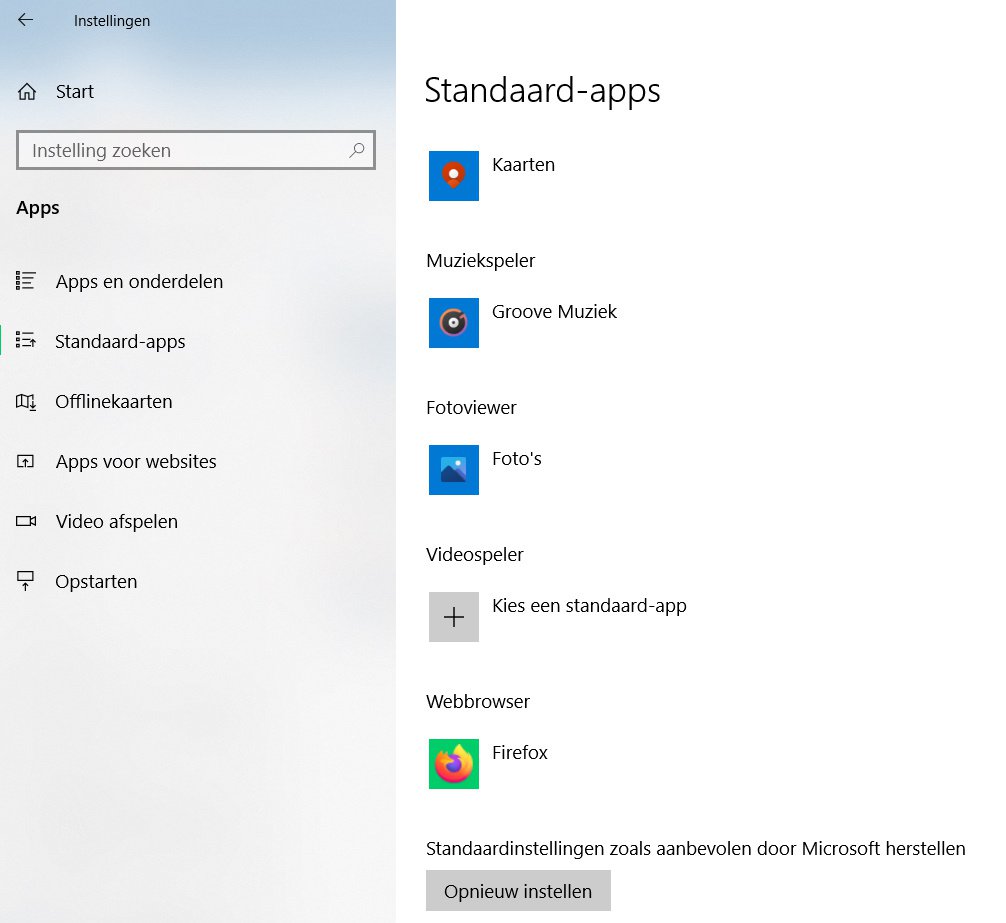The width and height of the screenshot is (1006, 923).
Task: Click the Firefox browser icon
Action: click(454, 764)
